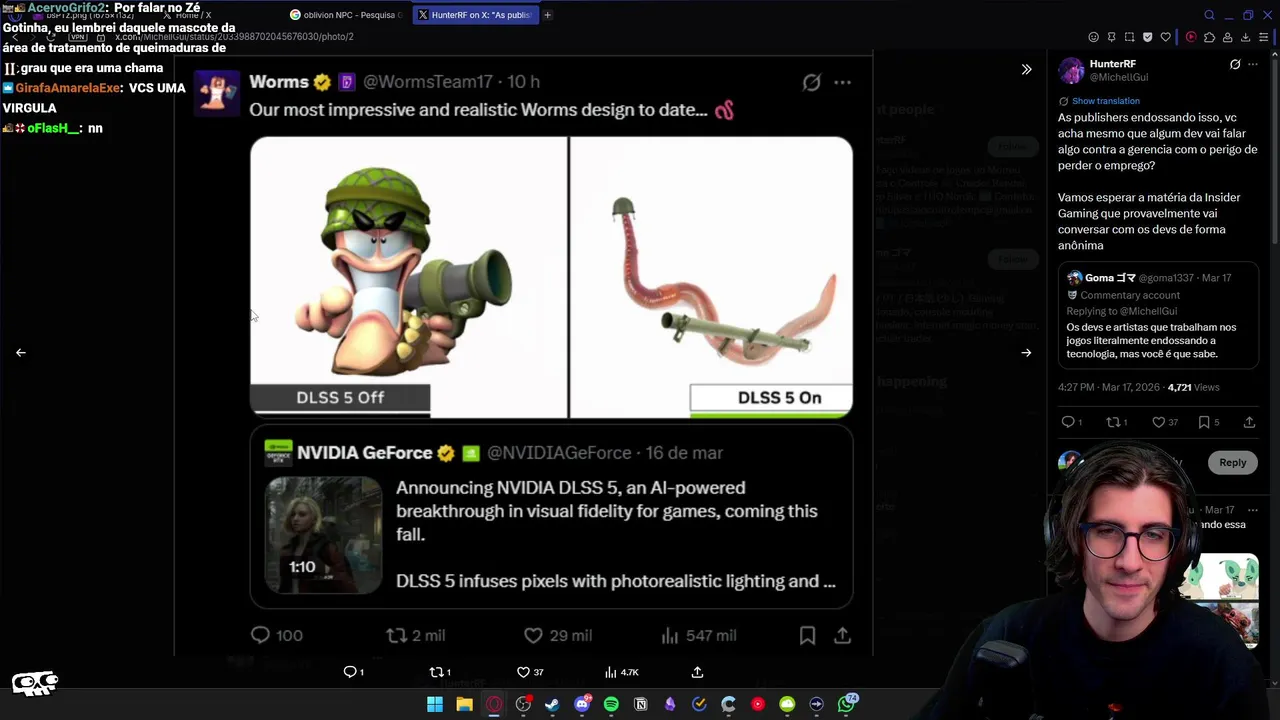The height and width of the screenshot is (720, 1280).
Task: Open HunterRF profile name
Action: click(x=1112, y=64)
